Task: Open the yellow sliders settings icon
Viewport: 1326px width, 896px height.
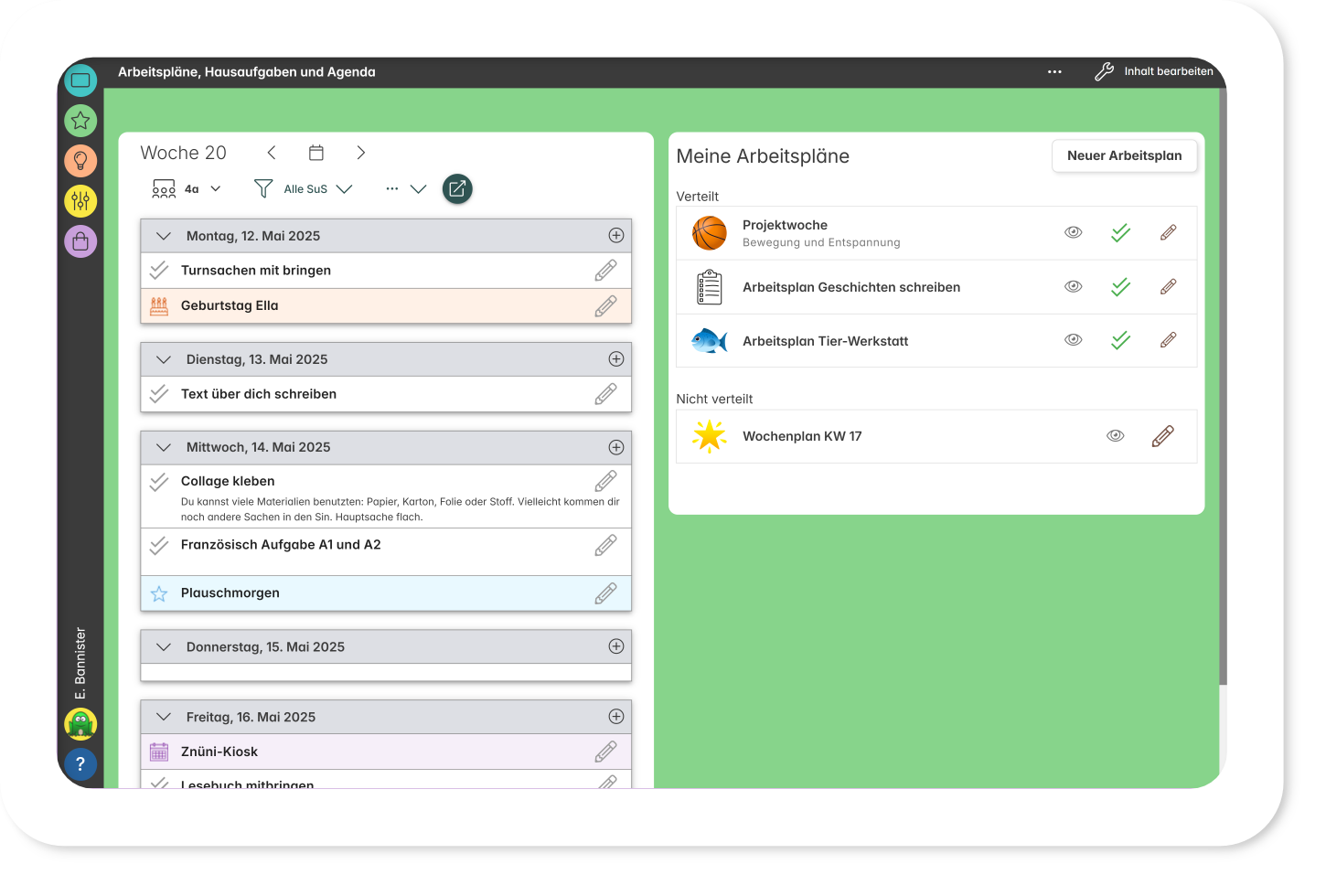Action: (80, 200)
